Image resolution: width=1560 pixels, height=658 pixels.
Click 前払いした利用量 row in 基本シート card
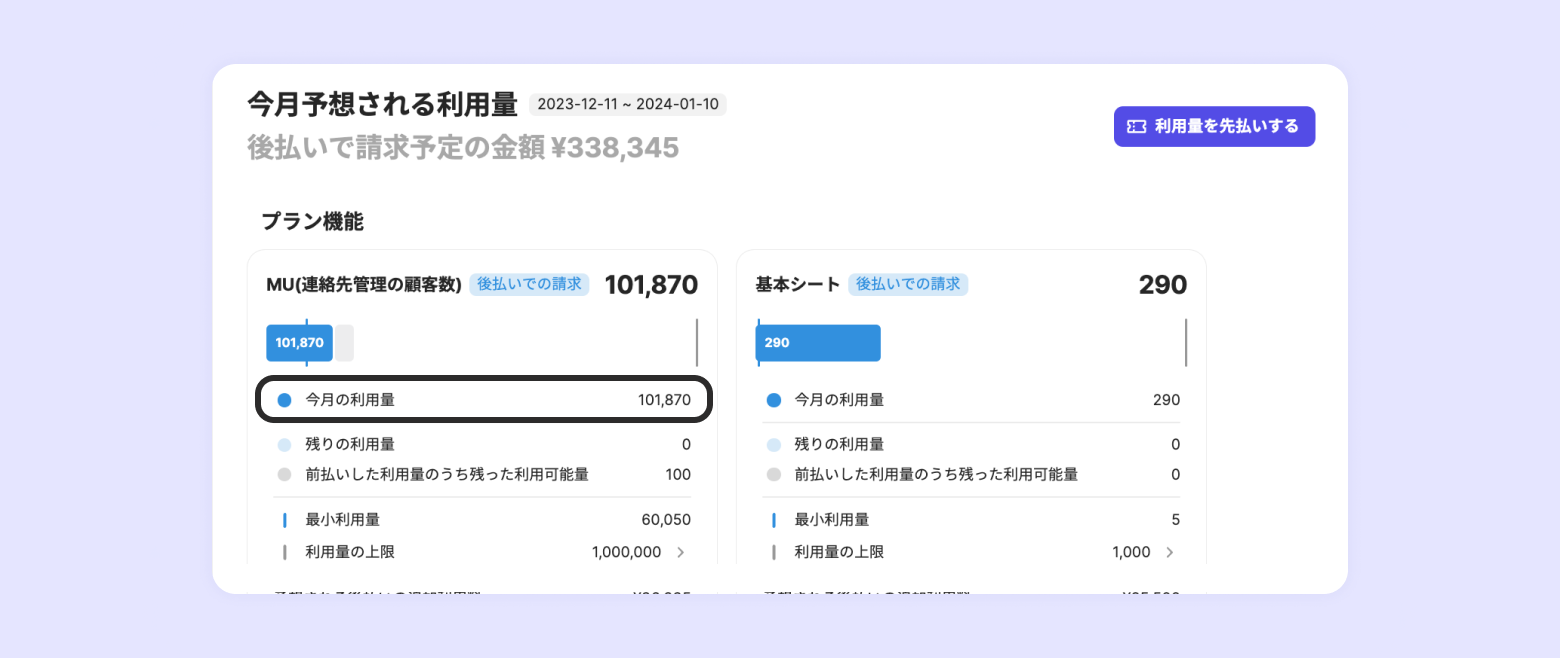point(973,474)
